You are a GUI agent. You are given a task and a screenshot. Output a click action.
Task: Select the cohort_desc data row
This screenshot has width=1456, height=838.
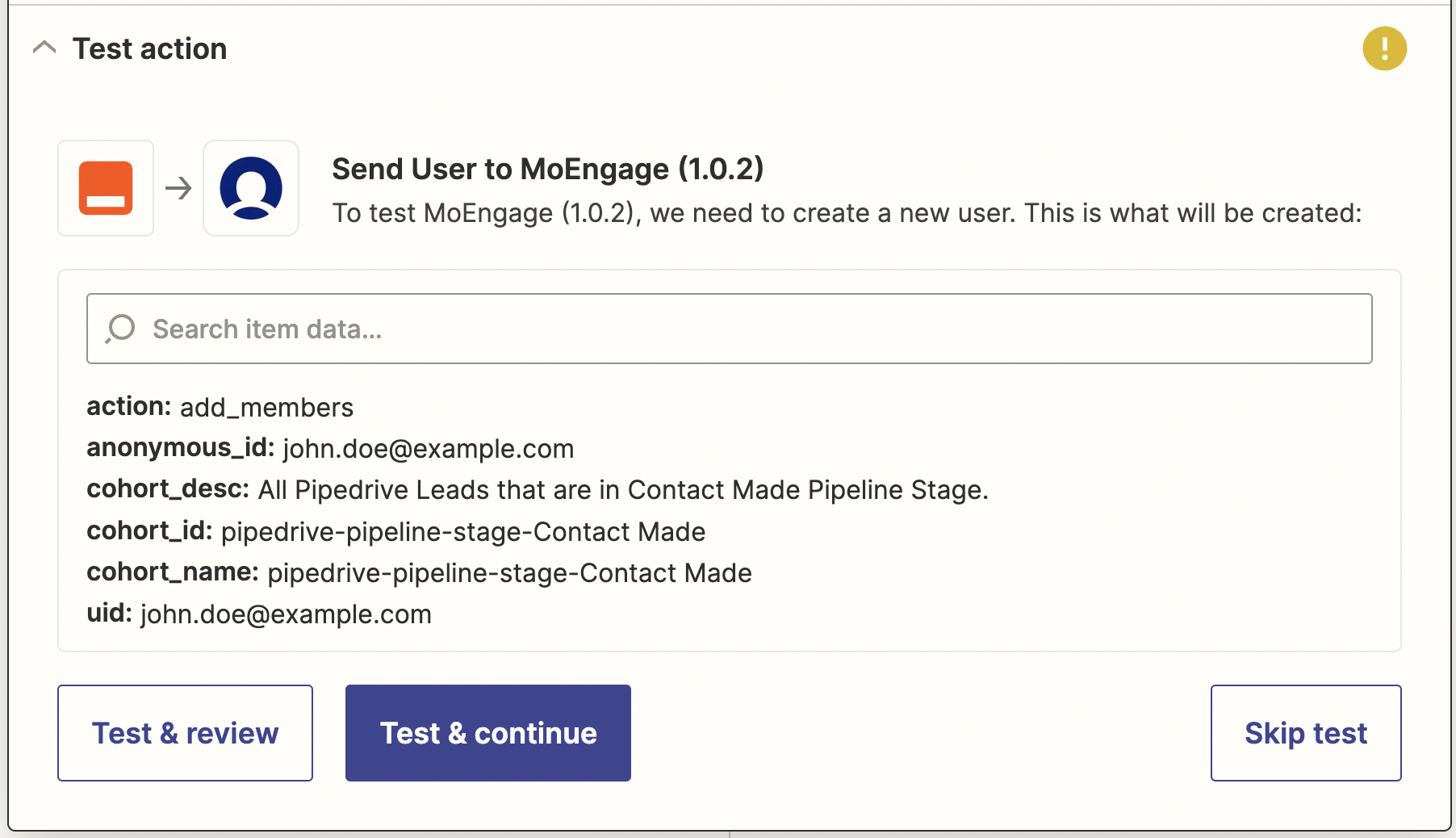[538, 489]
